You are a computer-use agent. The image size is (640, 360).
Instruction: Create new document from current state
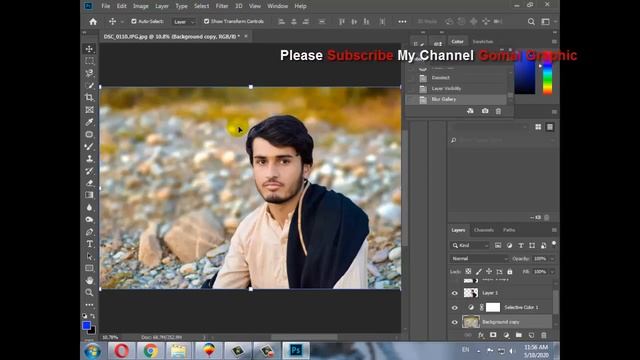pos(471,111)
